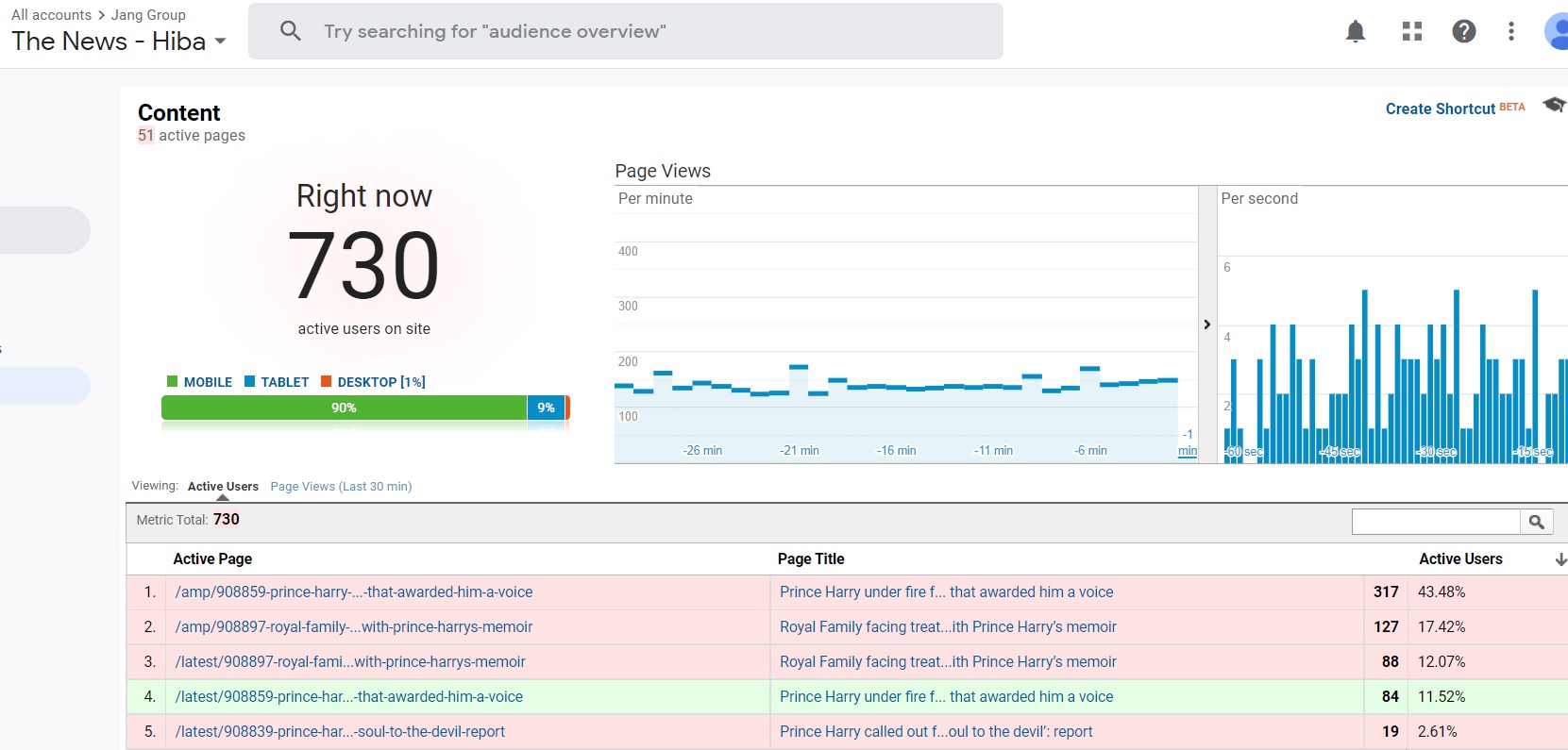The width and height of the screenshot is (1568, 750).
Task: Expand The News - Hiba account dropdown
Action: click(x=220, y=42)
